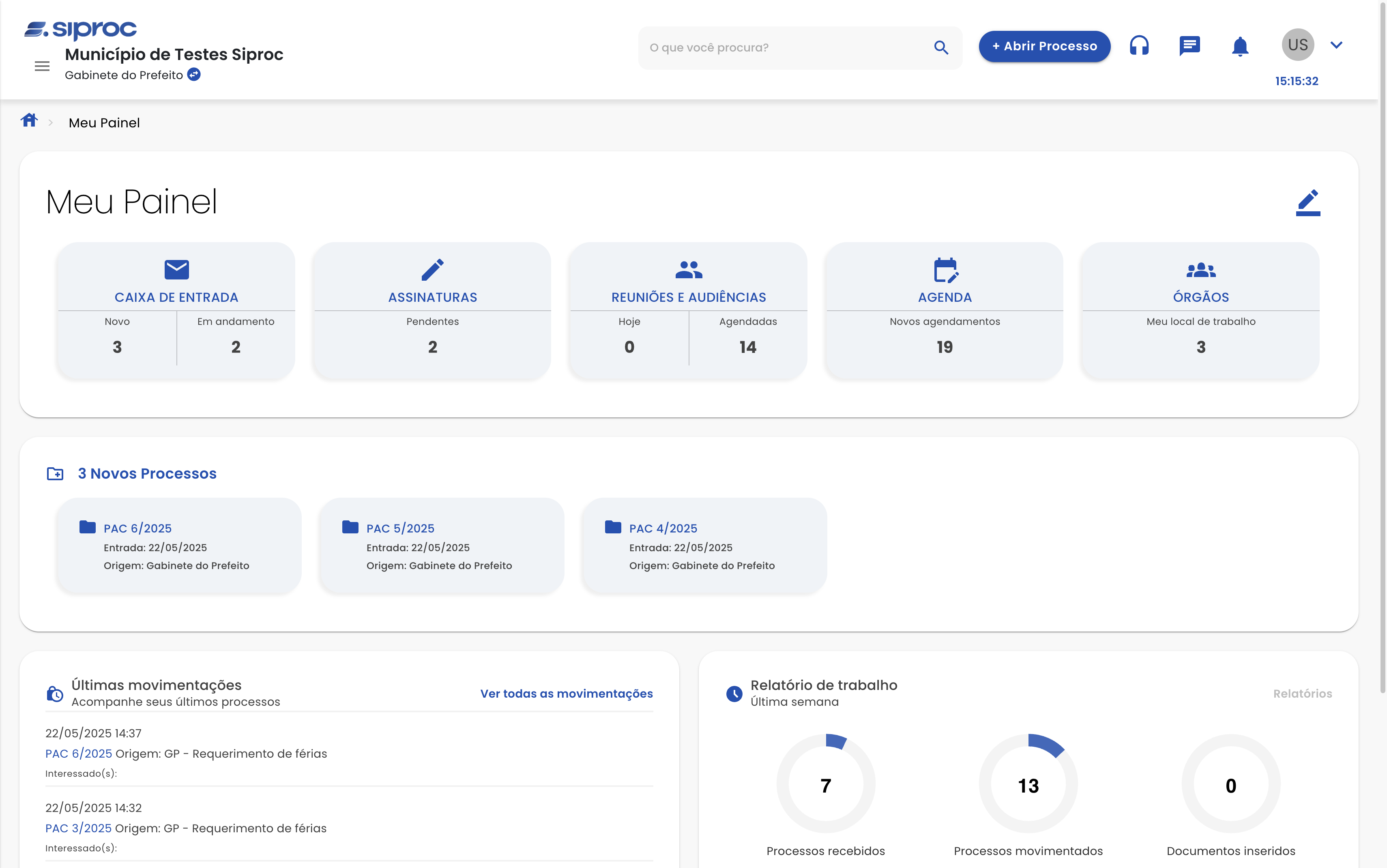Click Agendadas meetings count 14
This screenshot has width=1387, height=868.
748,347
